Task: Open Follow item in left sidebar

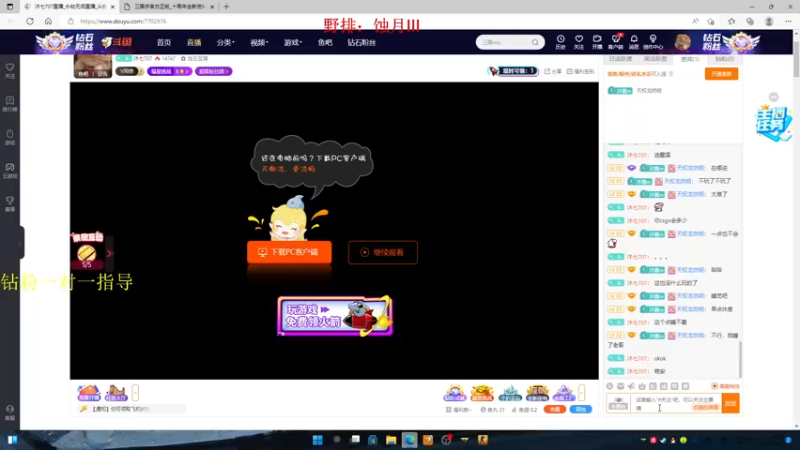Action: pos(10,70)
